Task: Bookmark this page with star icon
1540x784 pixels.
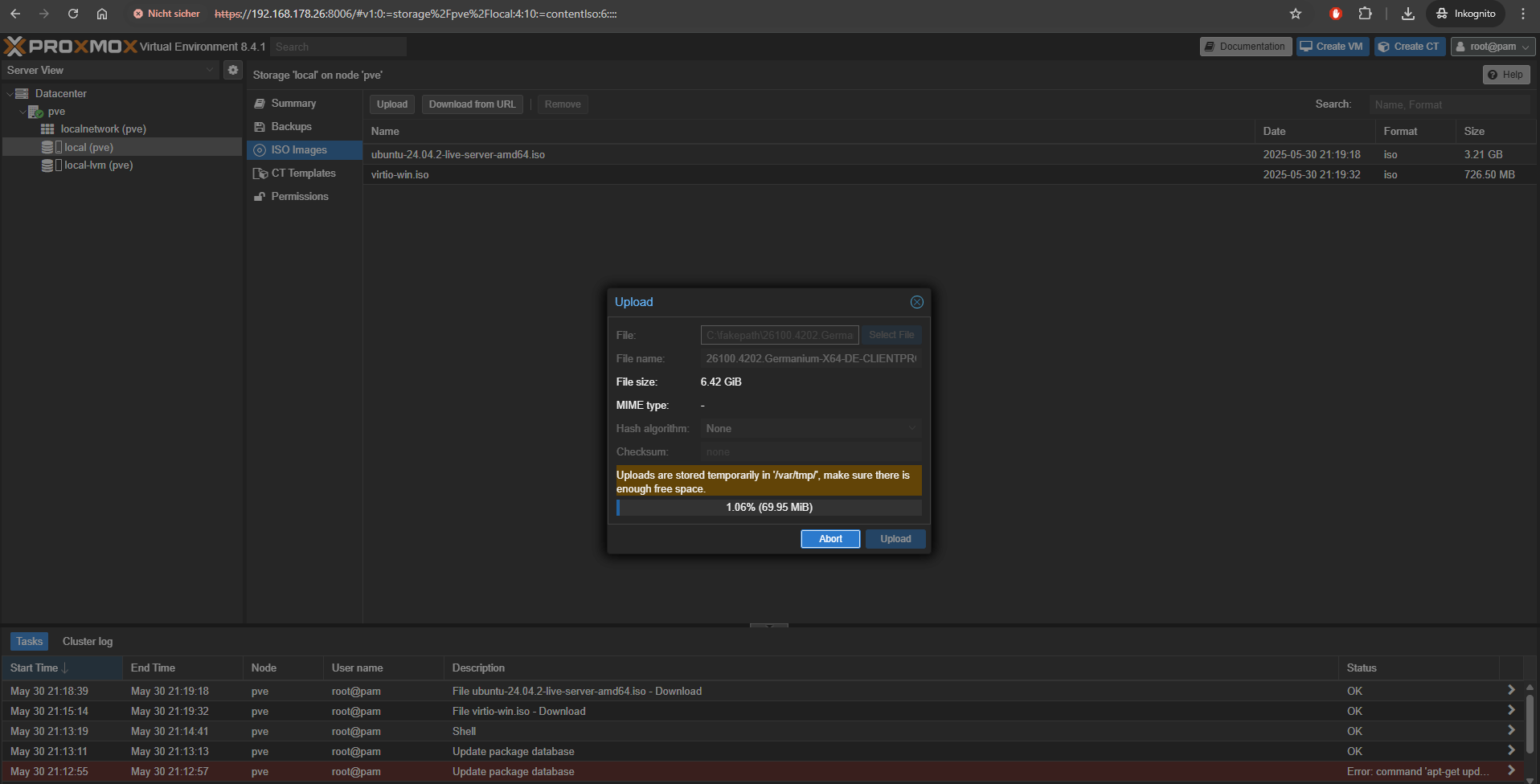Action: (1296, 14)
